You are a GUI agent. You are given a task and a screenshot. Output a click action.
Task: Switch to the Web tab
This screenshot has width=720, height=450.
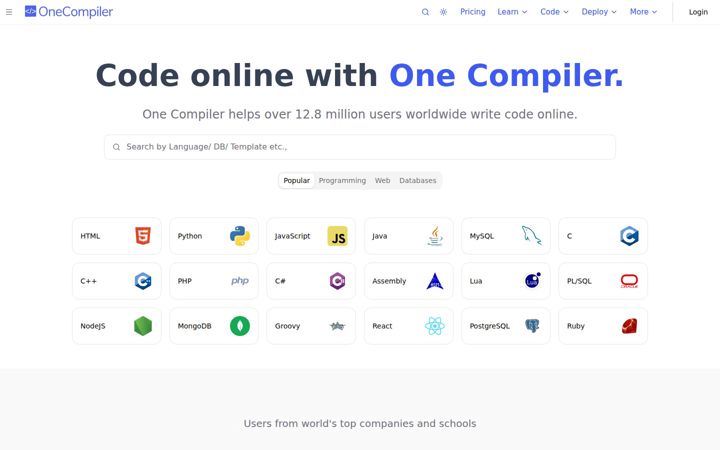click(382, 180)
